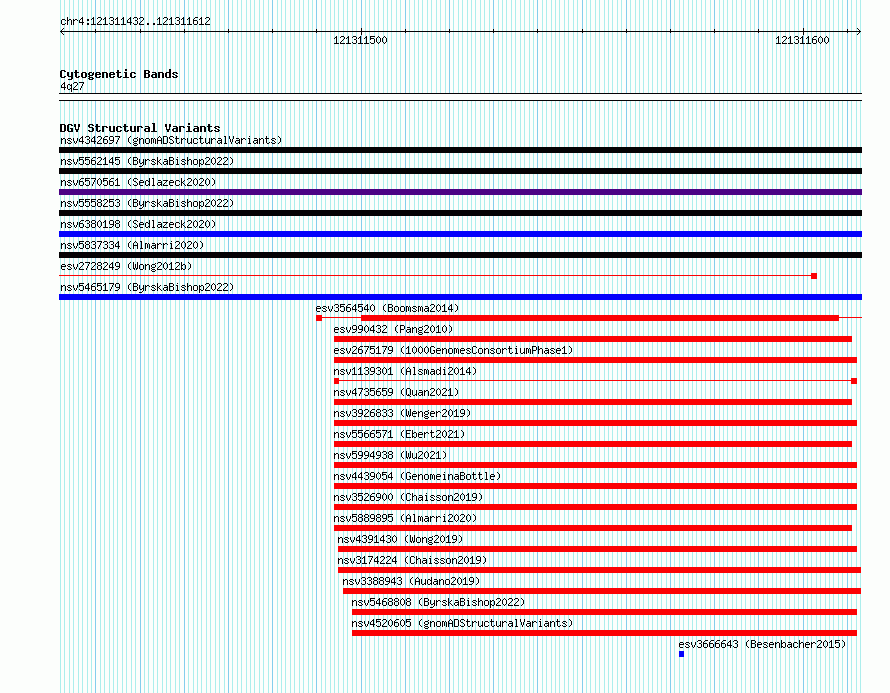
Task: Select the 4q27 band label
Action: click(x=72, y=86)
